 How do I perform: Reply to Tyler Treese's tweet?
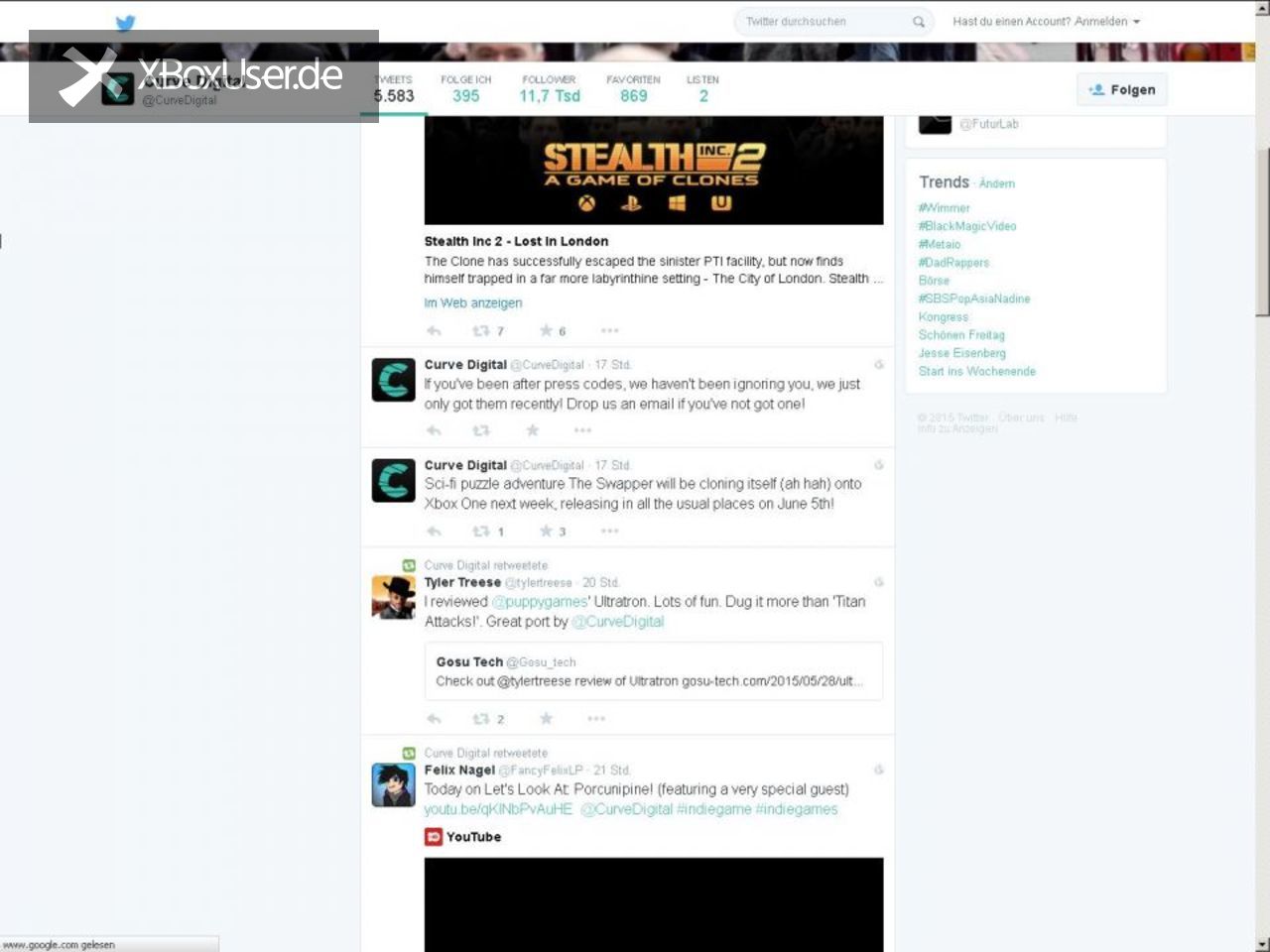point(434,719)
